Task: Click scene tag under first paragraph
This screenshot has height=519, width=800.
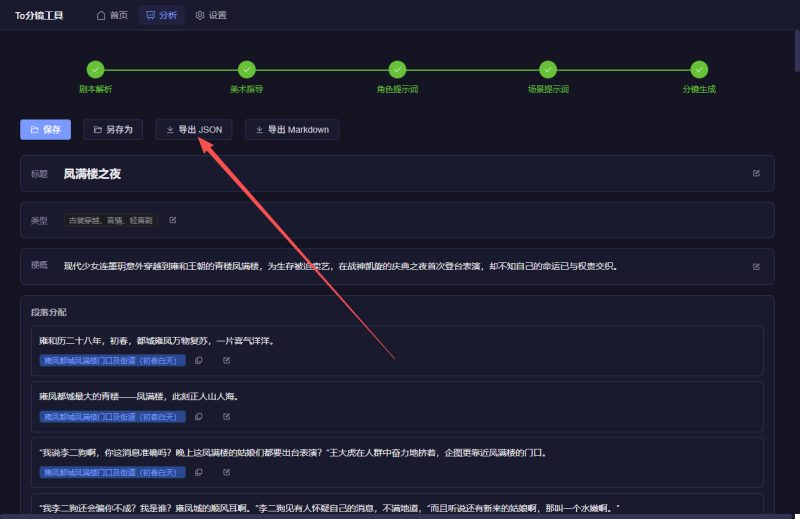Action: click(111, 360)
